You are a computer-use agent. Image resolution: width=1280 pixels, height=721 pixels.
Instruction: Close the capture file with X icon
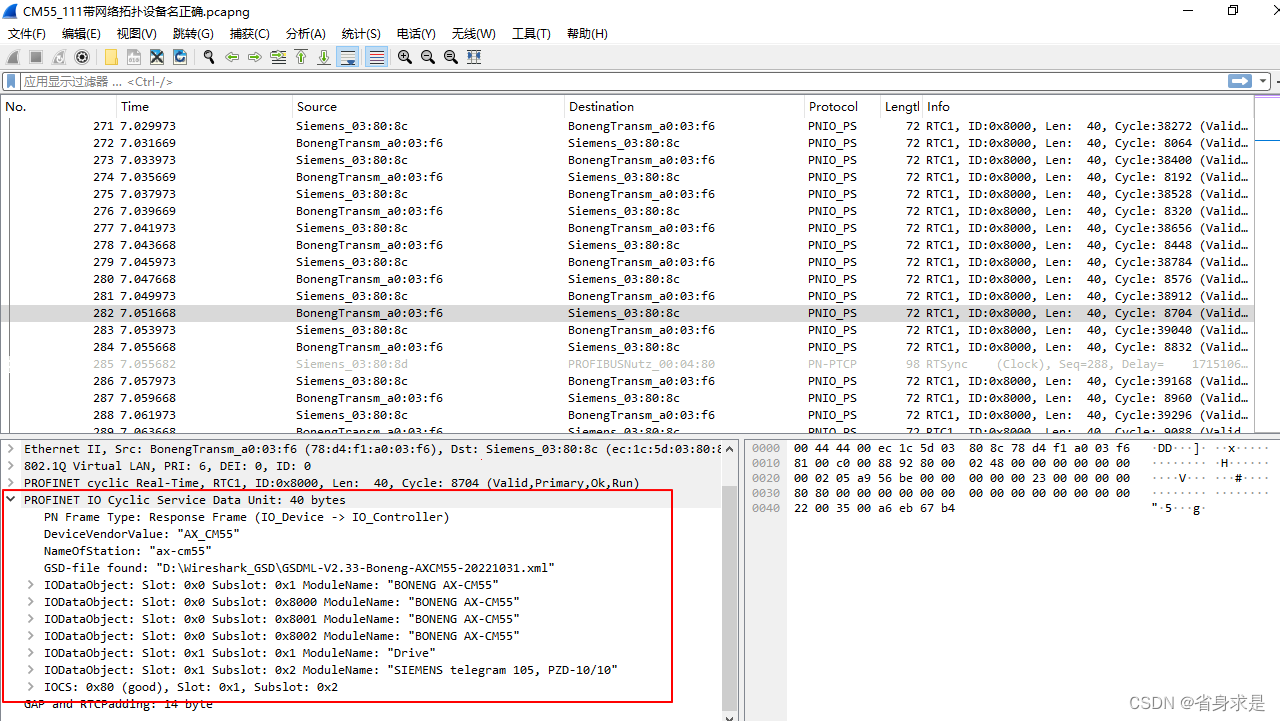click(x=157, y=57)
